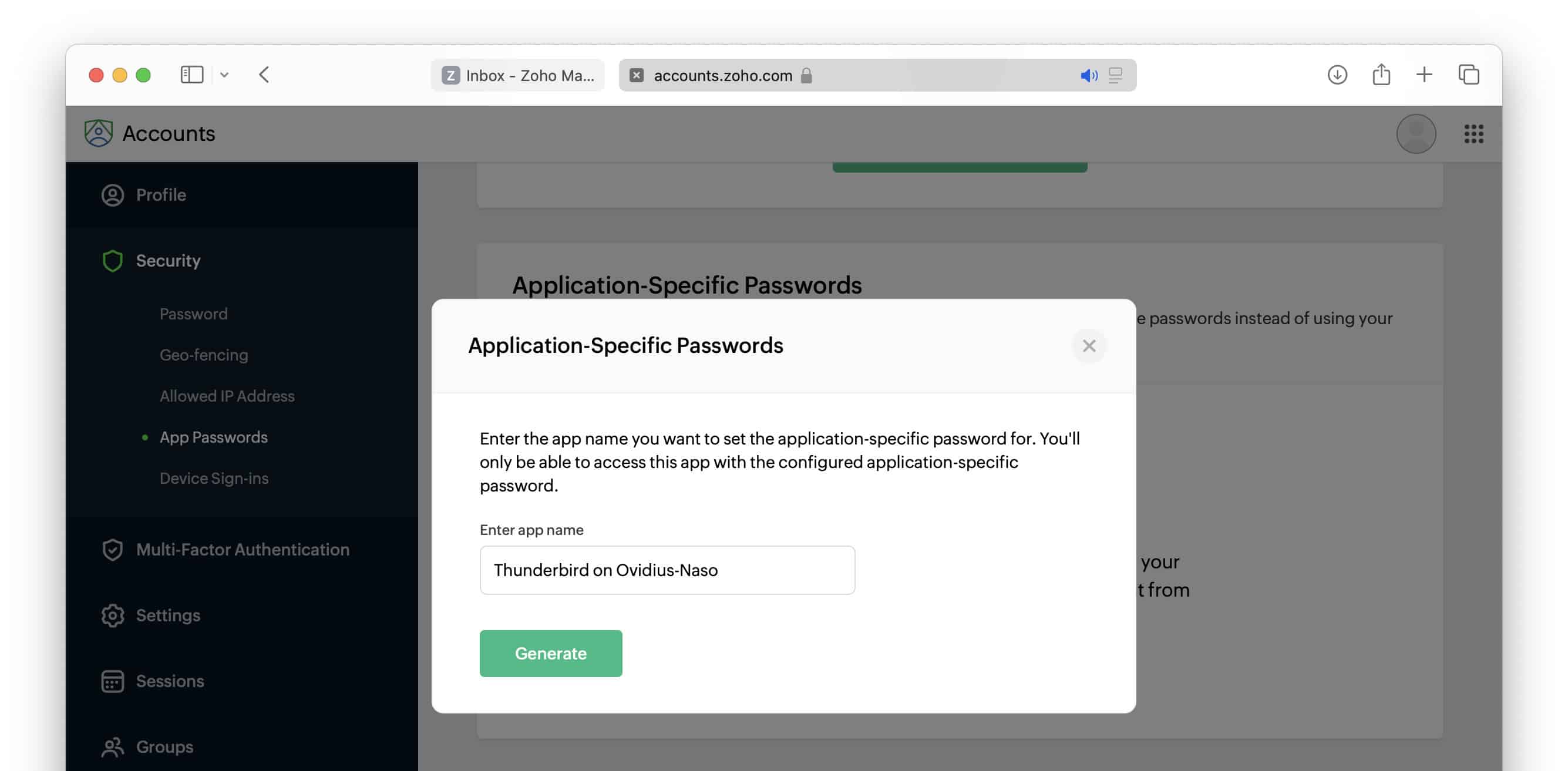Viewport: 1568px width, 771px height.
Task: Click the Share icon in toolbar
Action: pos(1381,75)
